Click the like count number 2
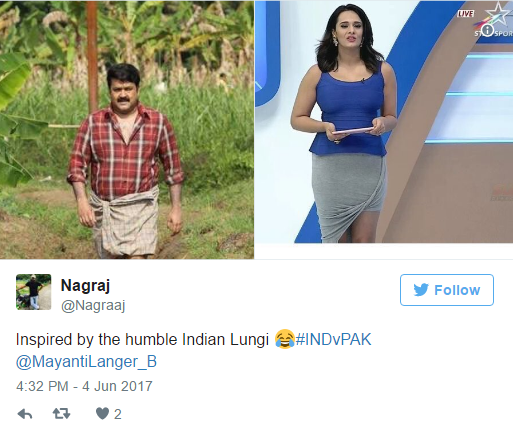This screenshot has width=513, height=437. point(118,414)
